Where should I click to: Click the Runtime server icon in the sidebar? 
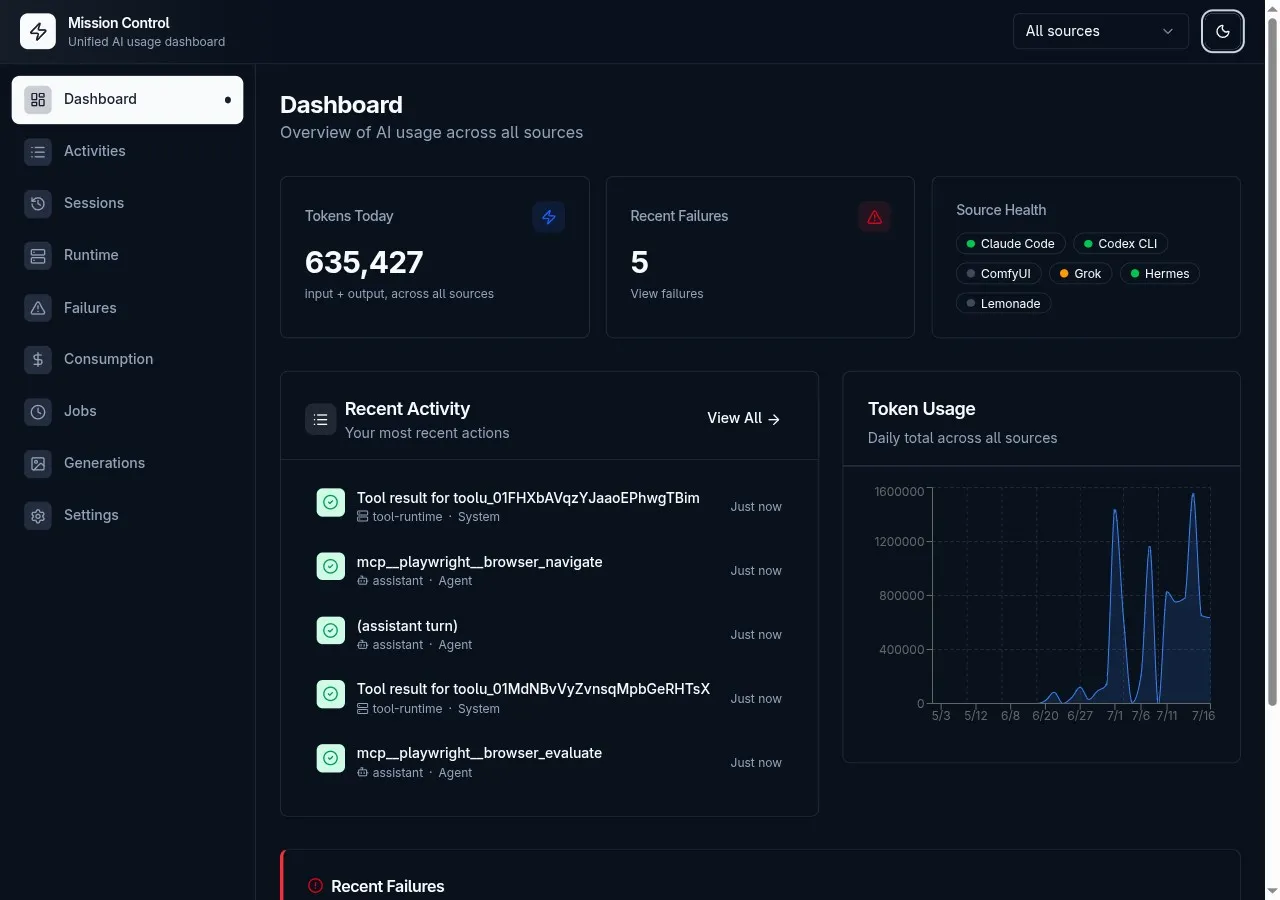pyautogui.click(x=38, y=255)
